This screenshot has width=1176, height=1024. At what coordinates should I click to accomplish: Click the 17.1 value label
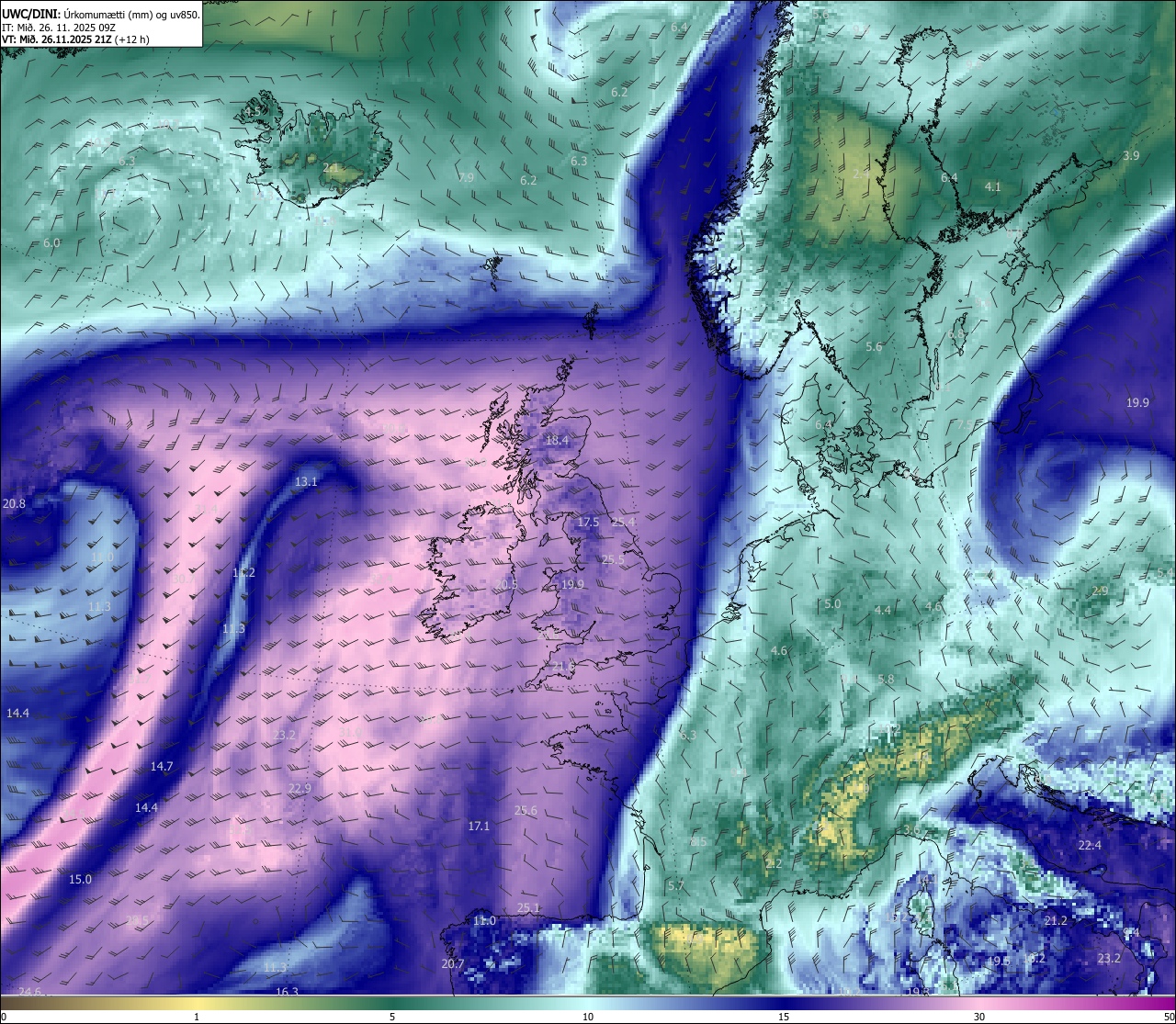click(x=479, y=827)
